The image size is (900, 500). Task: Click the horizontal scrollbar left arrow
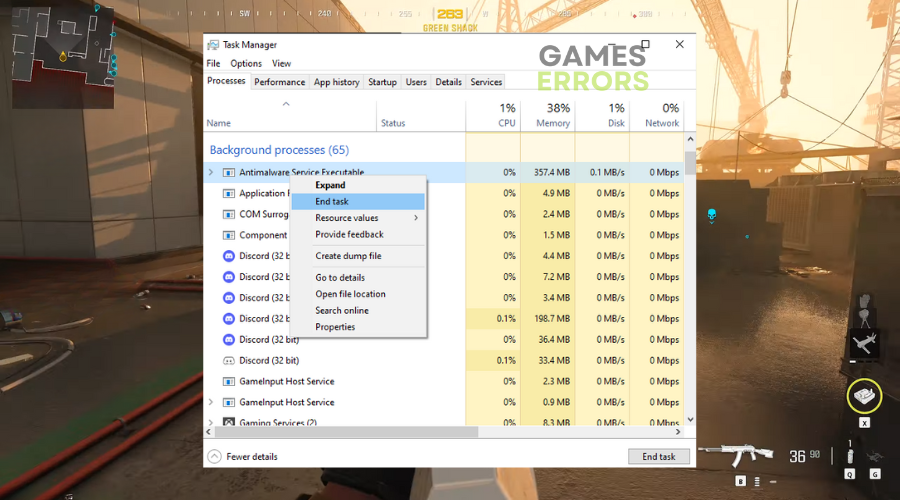tap(208, 432)
